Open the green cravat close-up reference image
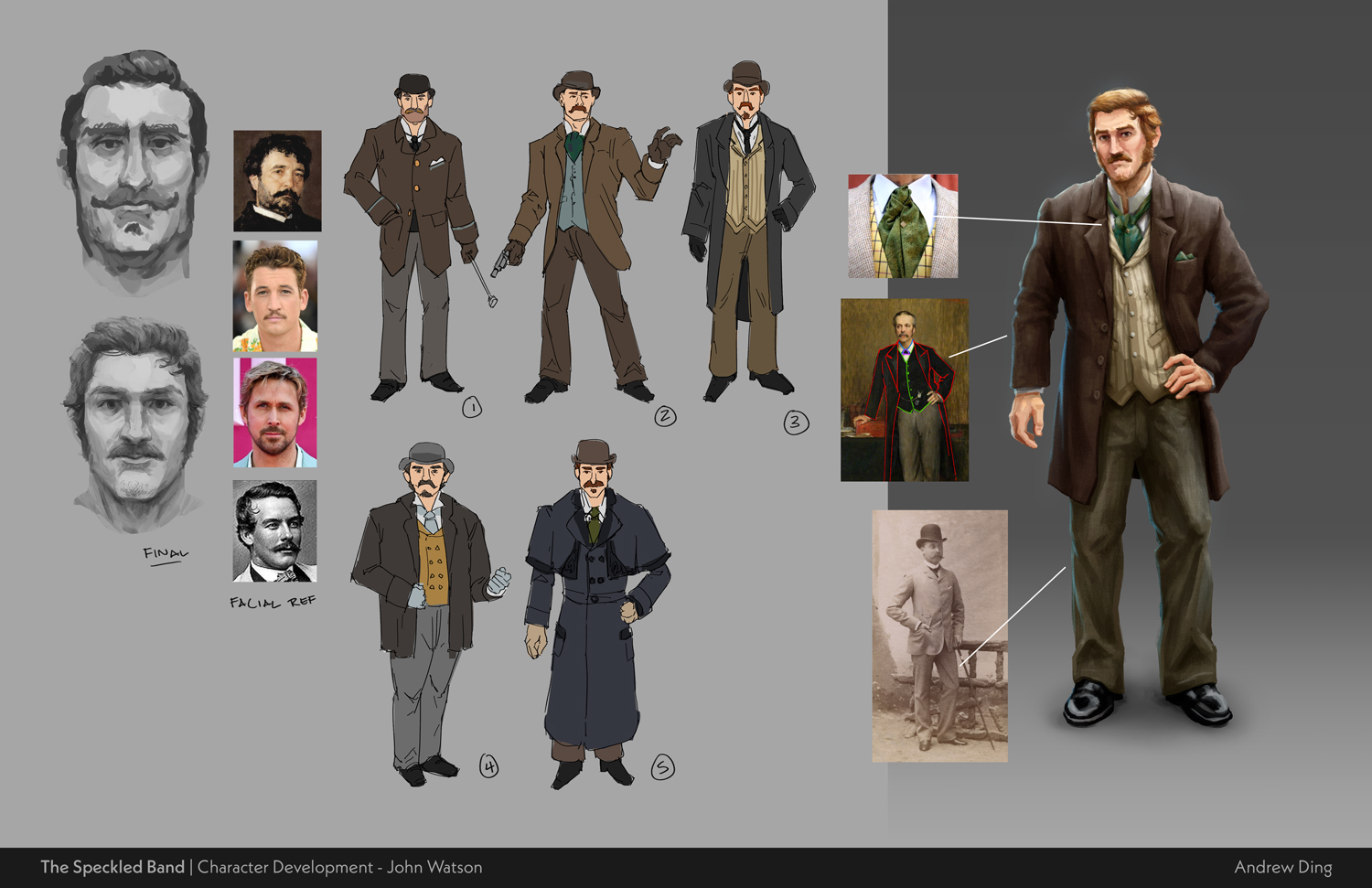 [x=903, y=226]
